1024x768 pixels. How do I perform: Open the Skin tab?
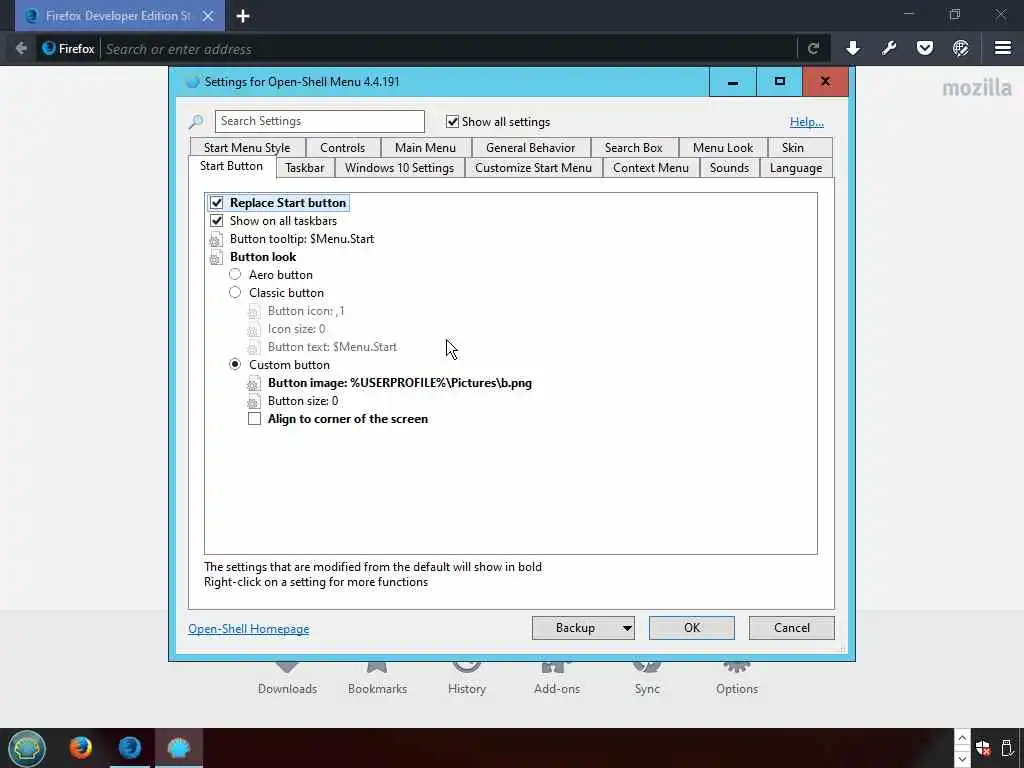tap(793, 148)
